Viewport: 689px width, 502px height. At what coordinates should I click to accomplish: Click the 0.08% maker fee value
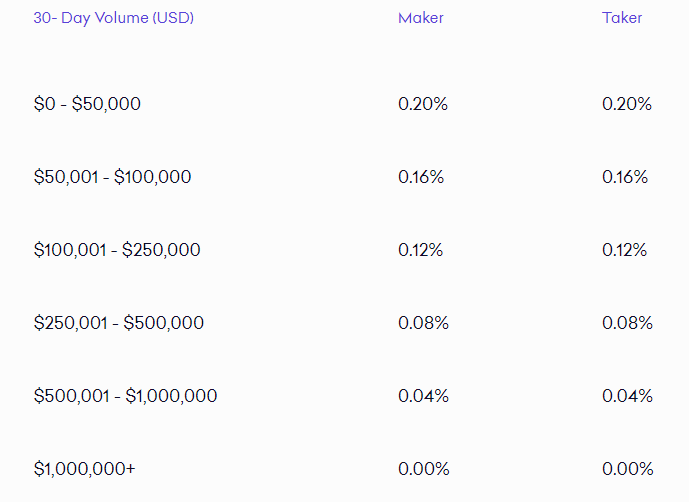pos(423,323)
